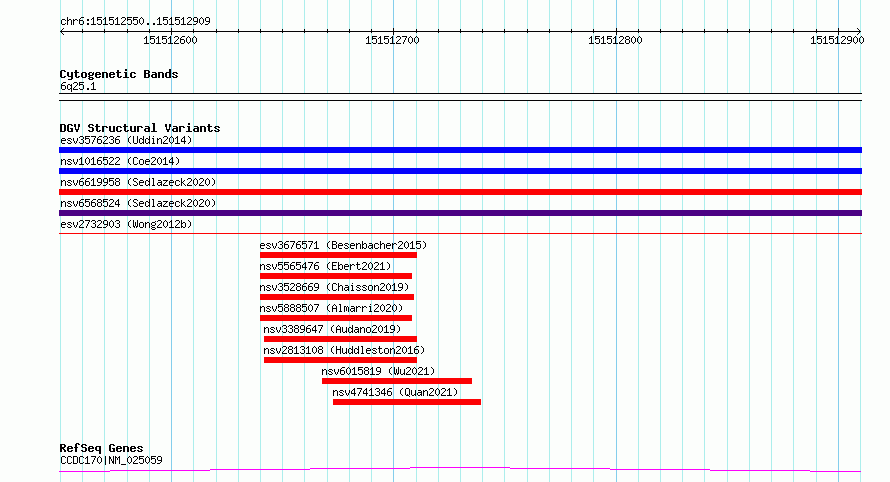
Task: Open the esv3676571 (Besenbacher2015) variant label
Action: click(343, 245)
